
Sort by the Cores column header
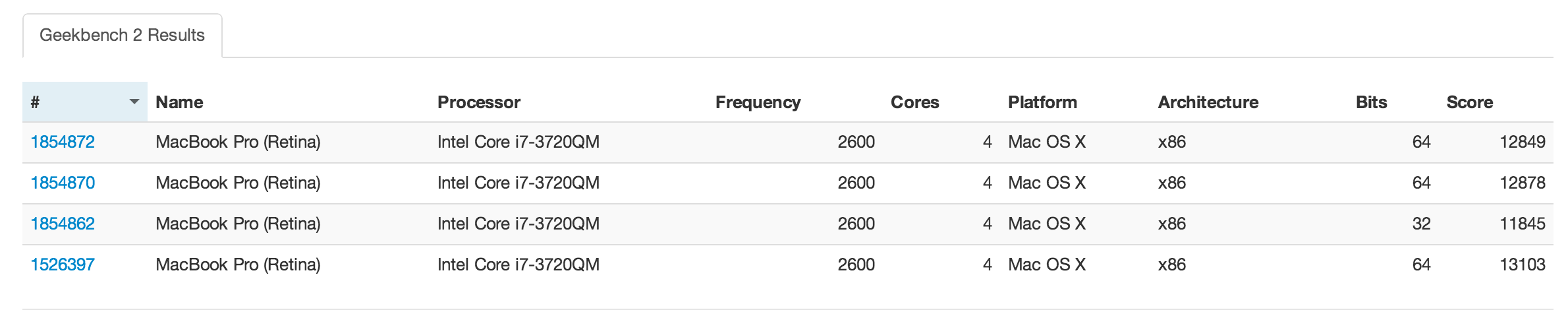click(x=914, y=102)
